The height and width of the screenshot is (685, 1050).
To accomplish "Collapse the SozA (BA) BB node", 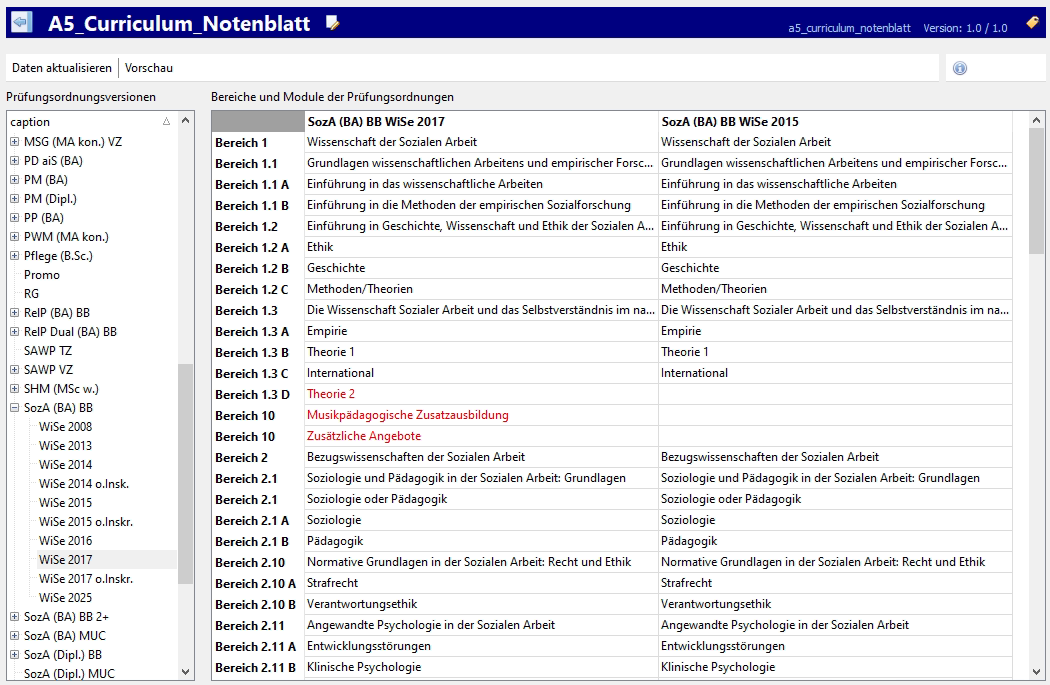I will click(x=14, y=408).
